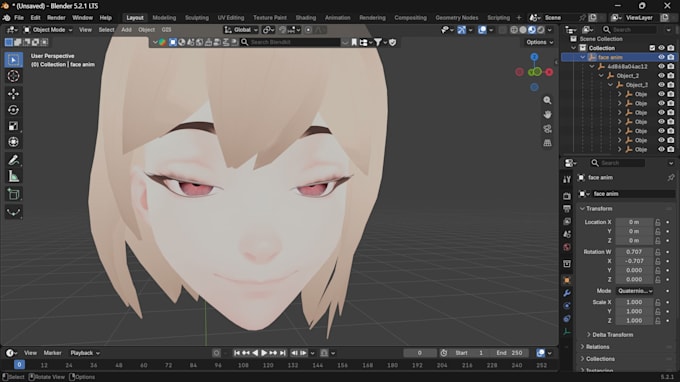Open the viewport View menu
680x382 pixels.
click(85, 30)
